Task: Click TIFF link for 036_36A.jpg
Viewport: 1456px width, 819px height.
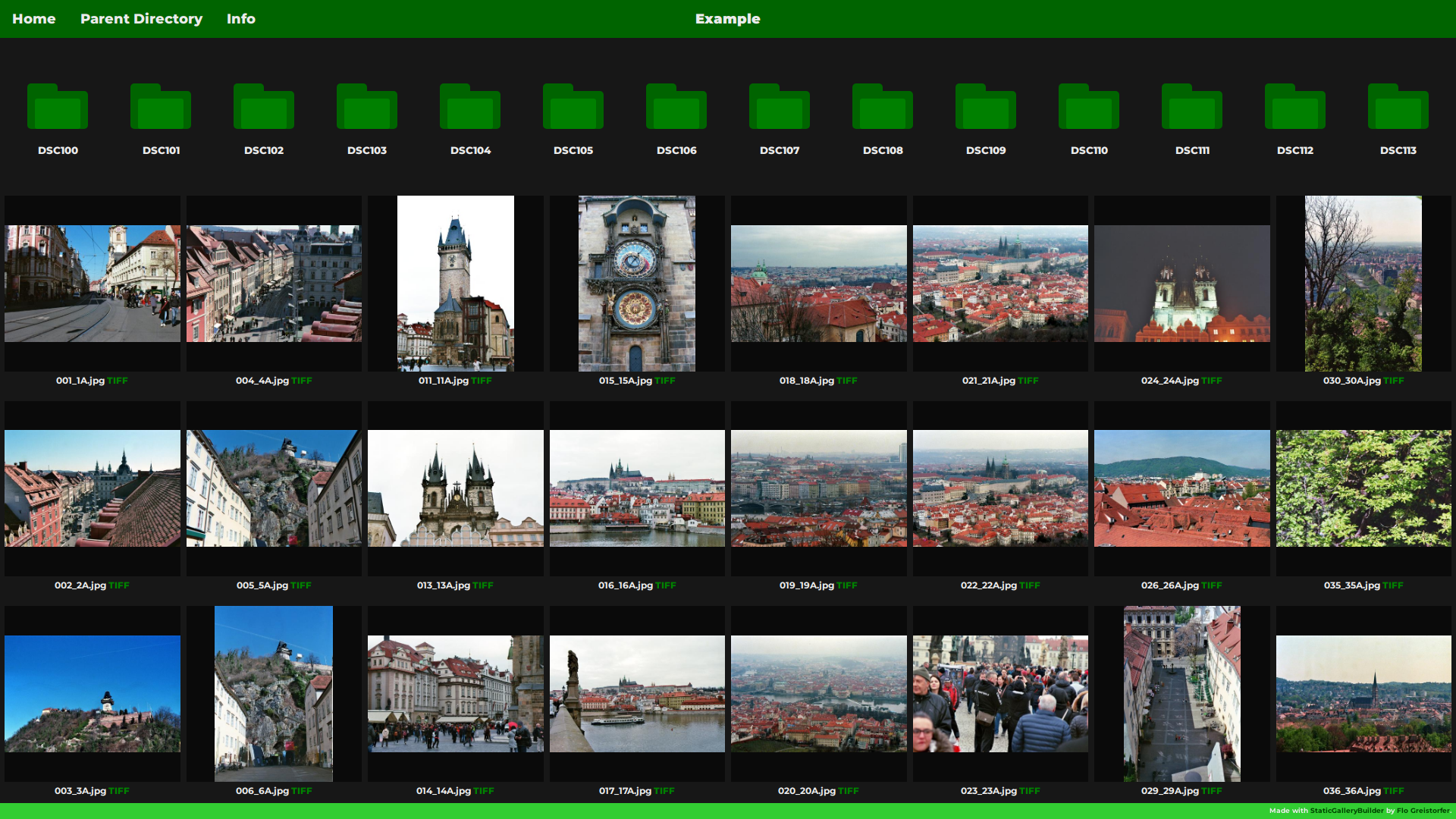Action: [x=1394, y=791]
